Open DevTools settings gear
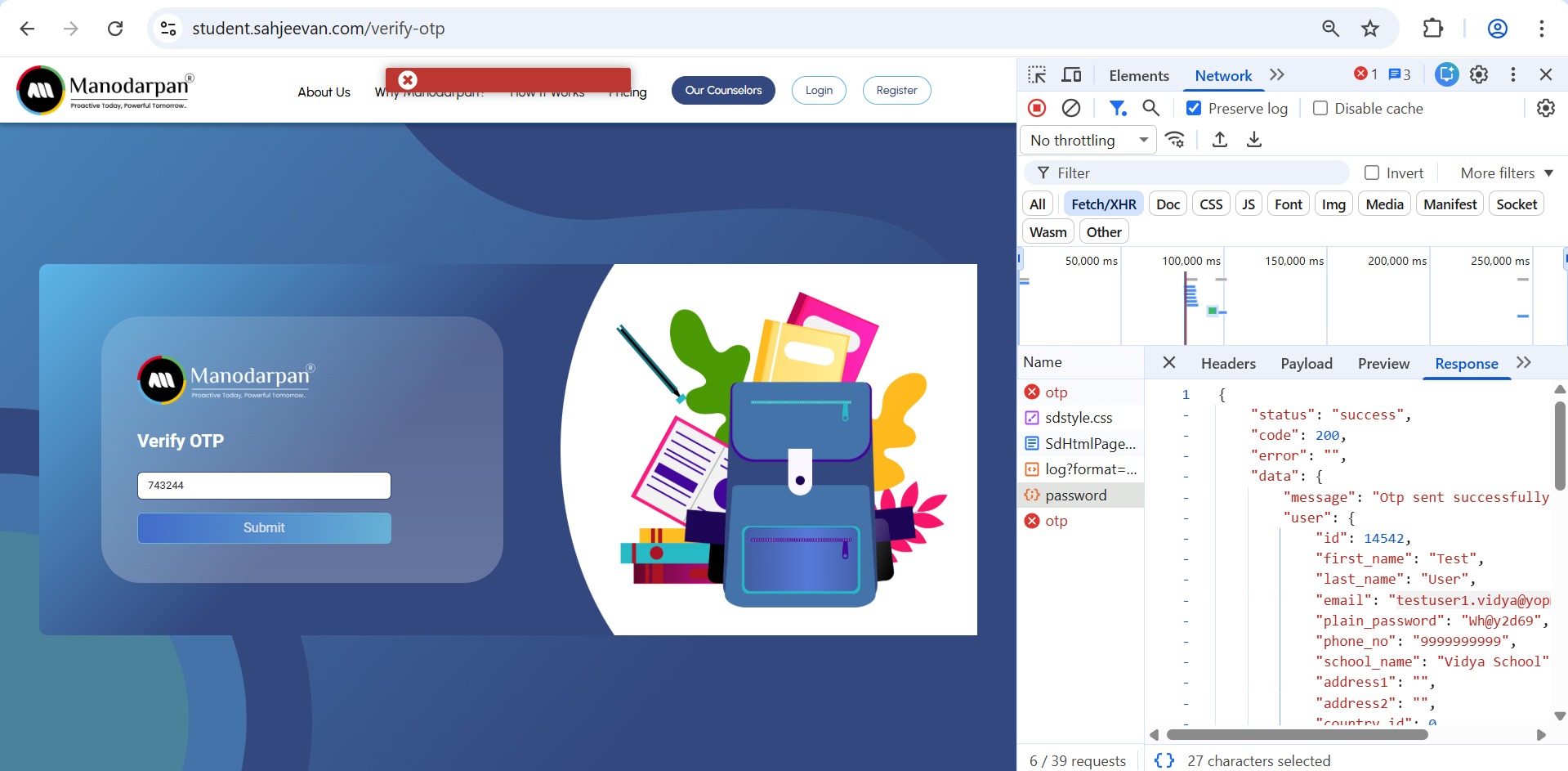The height and width of the screenshot is (771, 1568). click(x=1479, y=75)
